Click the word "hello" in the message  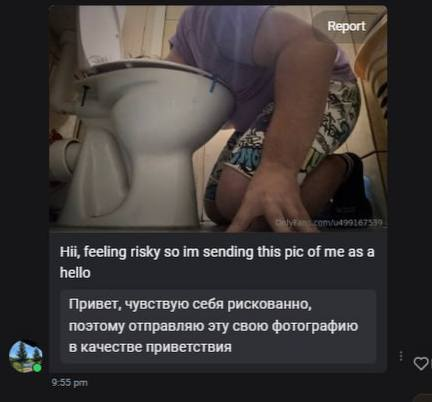(x=75, y=273)
